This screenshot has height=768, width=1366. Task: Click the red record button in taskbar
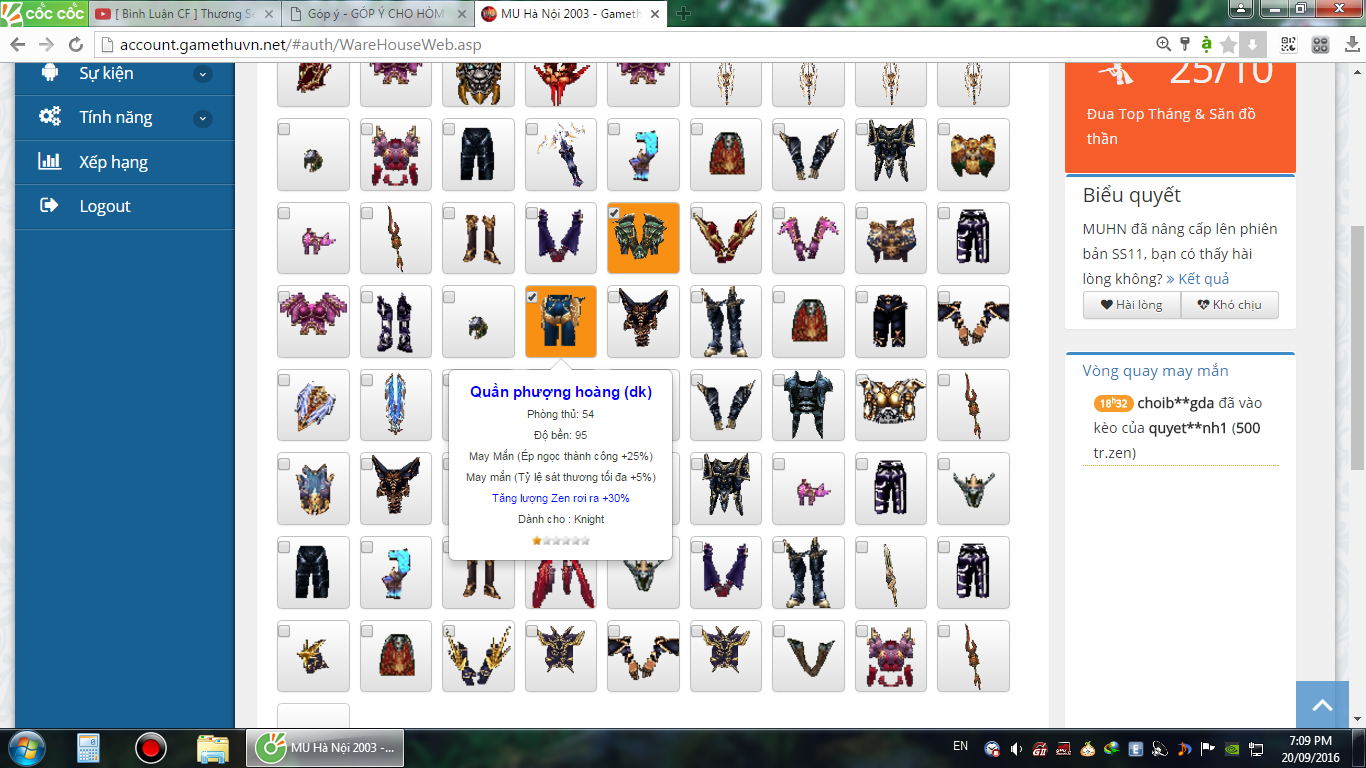[x=150, y=748]
